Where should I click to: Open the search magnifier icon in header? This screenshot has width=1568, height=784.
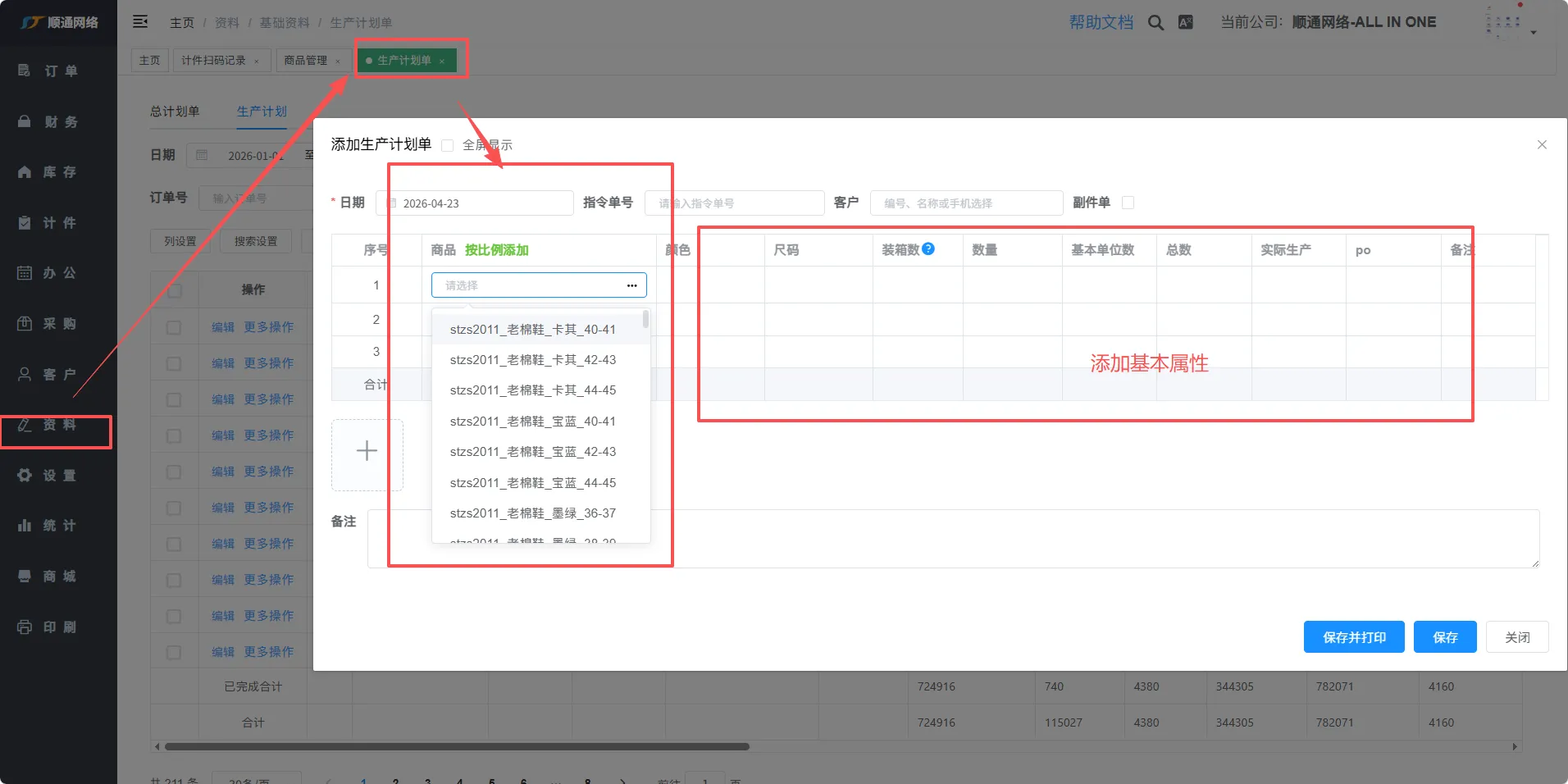[x=1155, y=23]
